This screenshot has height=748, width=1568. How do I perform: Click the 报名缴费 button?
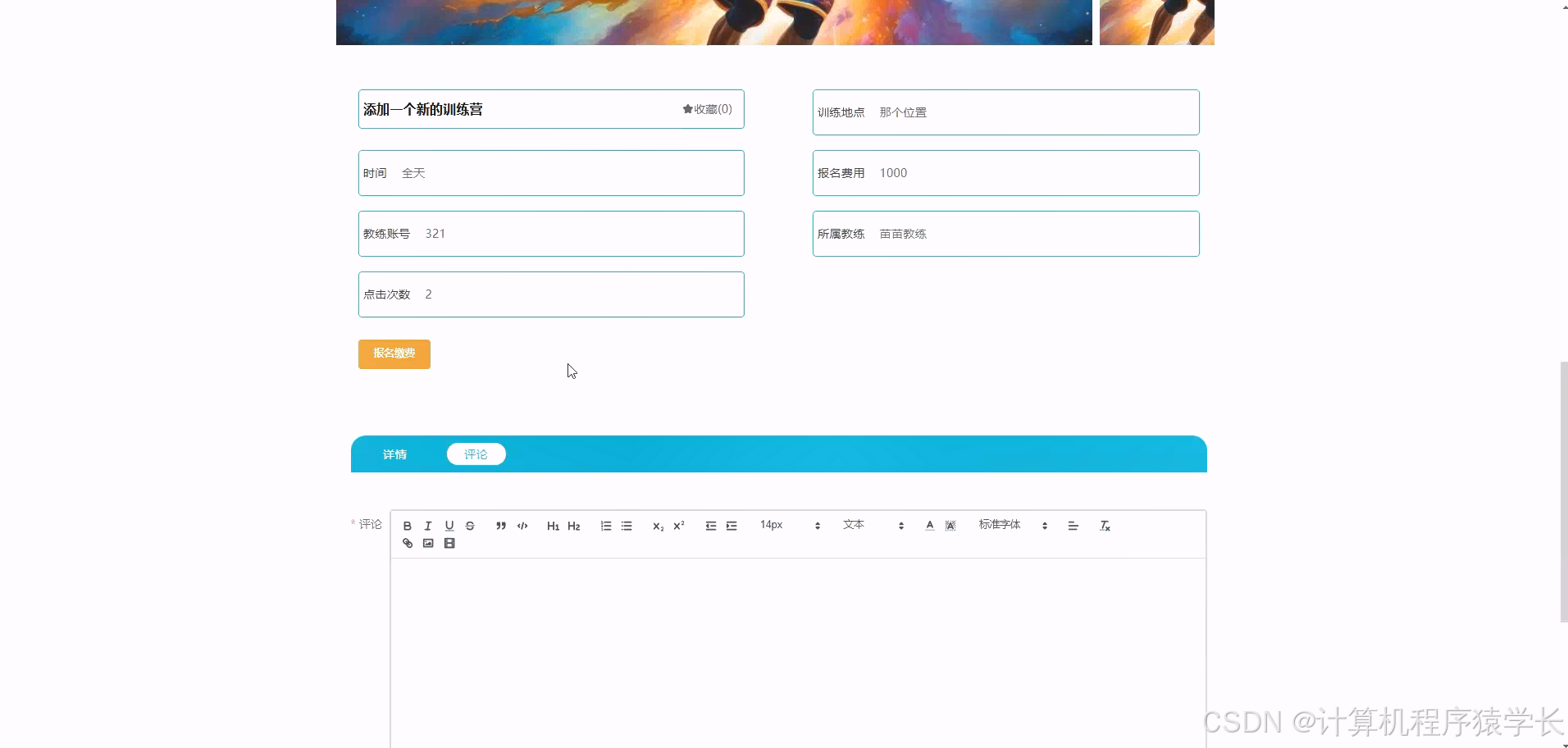394,354
